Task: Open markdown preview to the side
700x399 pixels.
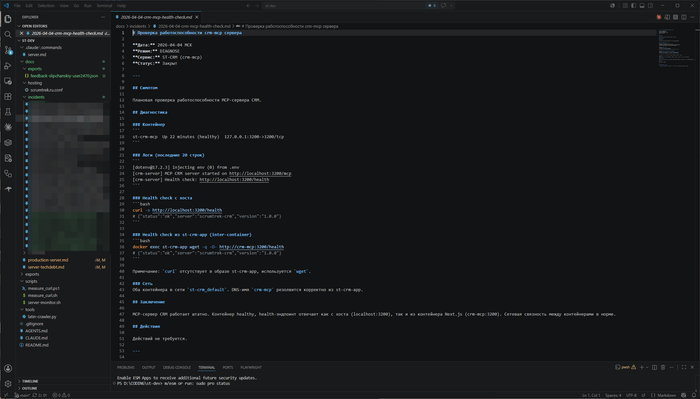Action: 667,17
